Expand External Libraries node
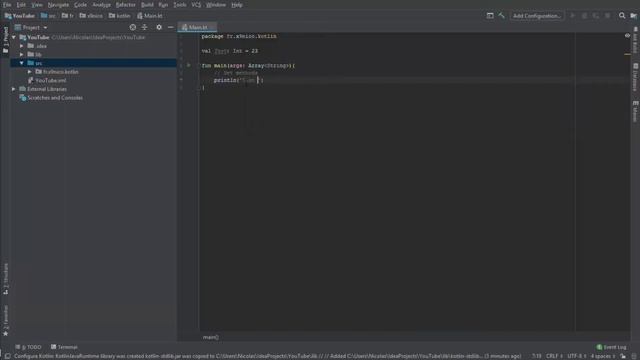Screen dimensions: 640x360 pos(14,89)
